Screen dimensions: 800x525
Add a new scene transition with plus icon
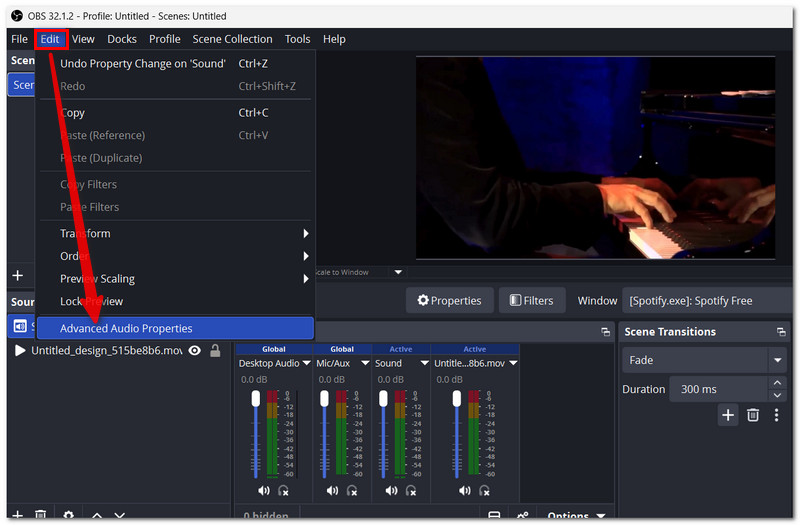click(x=728, y=415)
